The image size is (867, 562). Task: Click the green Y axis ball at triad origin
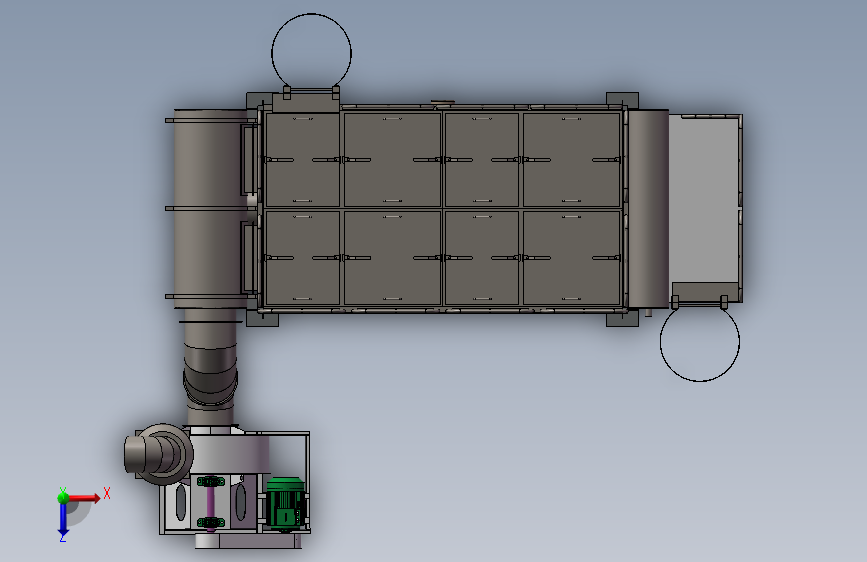click(63, 497)
